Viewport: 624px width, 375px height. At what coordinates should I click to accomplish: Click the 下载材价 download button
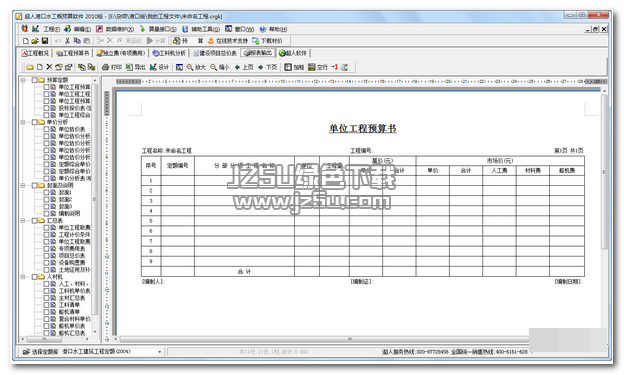click(267, 41)
